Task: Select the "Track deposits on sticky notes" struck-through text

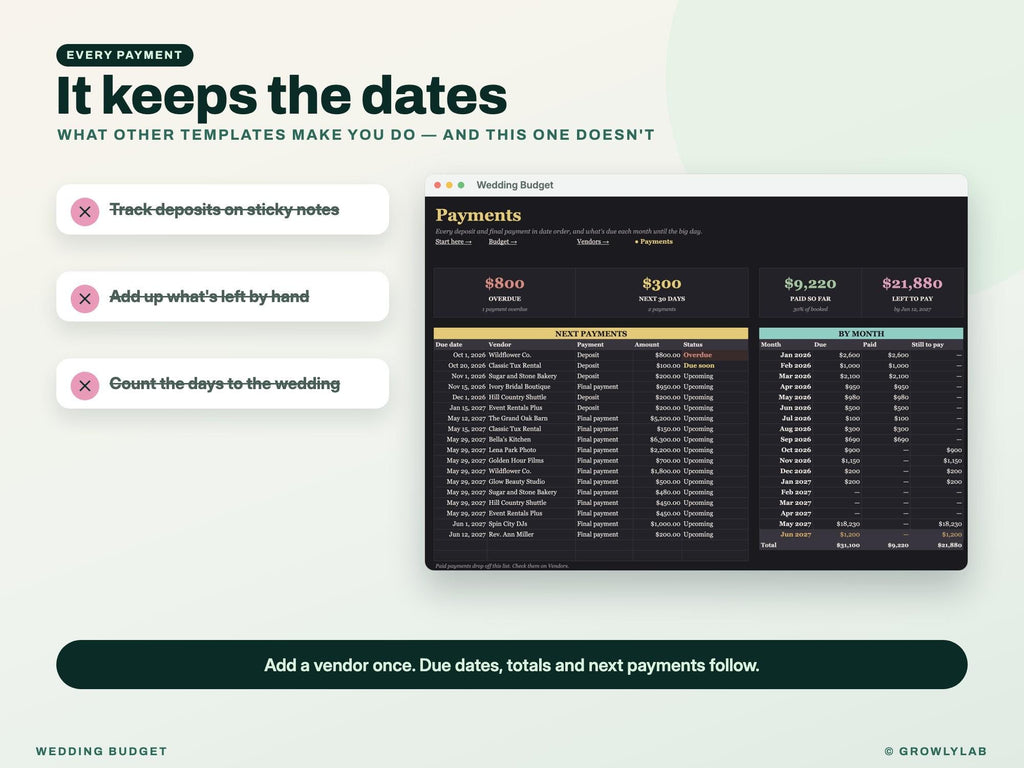Action: point(224,210)
